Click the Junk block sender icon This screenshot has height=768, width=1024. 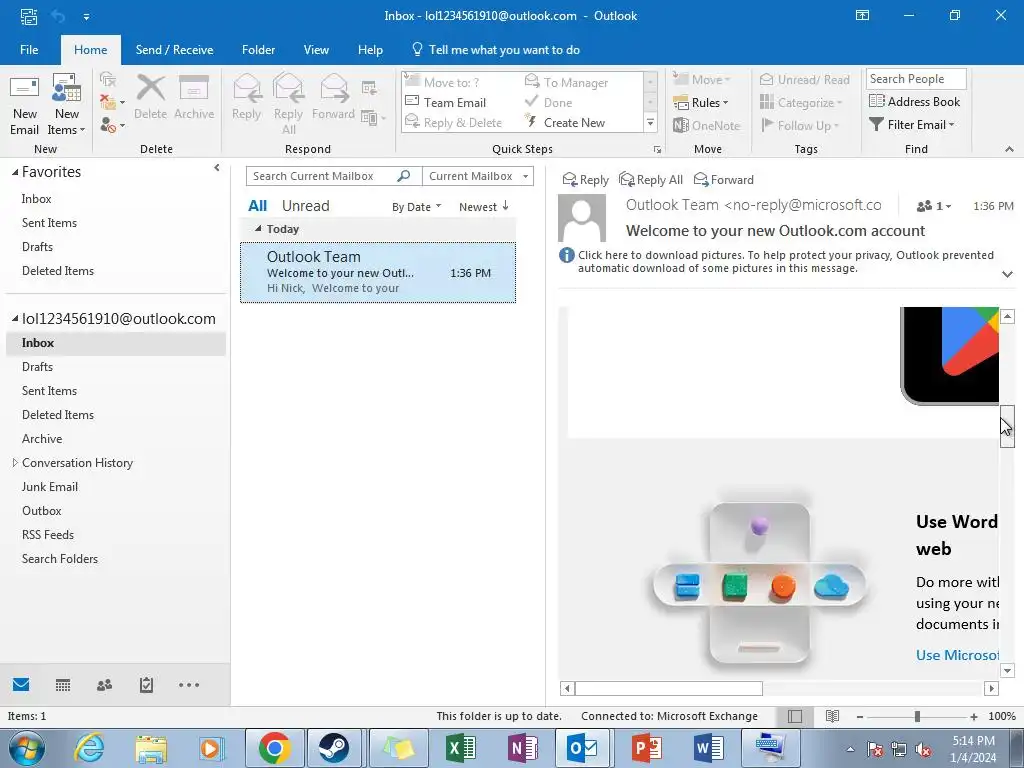[x=112, y=124]
